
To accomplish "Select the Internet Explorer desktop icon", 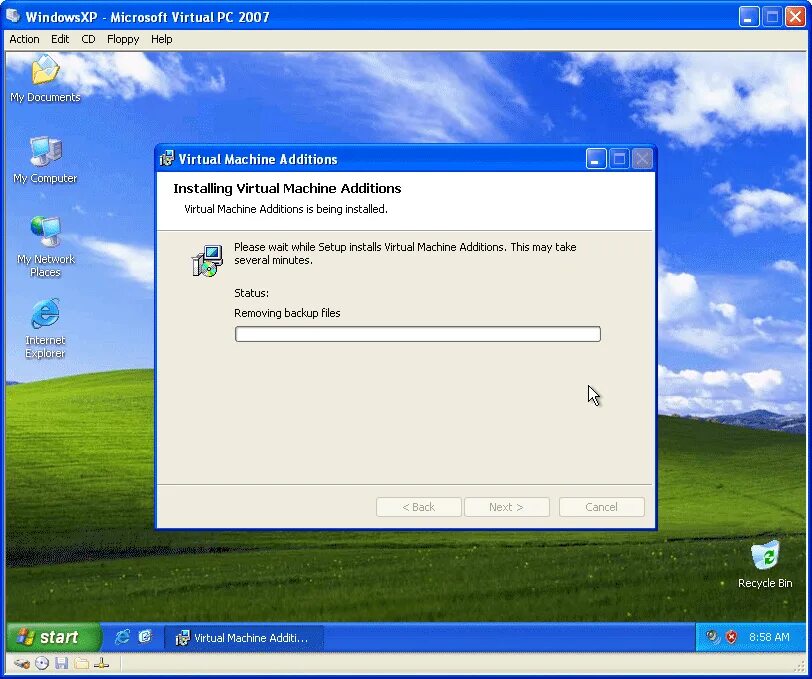I will pyautogui.click(x=45, y=328).
